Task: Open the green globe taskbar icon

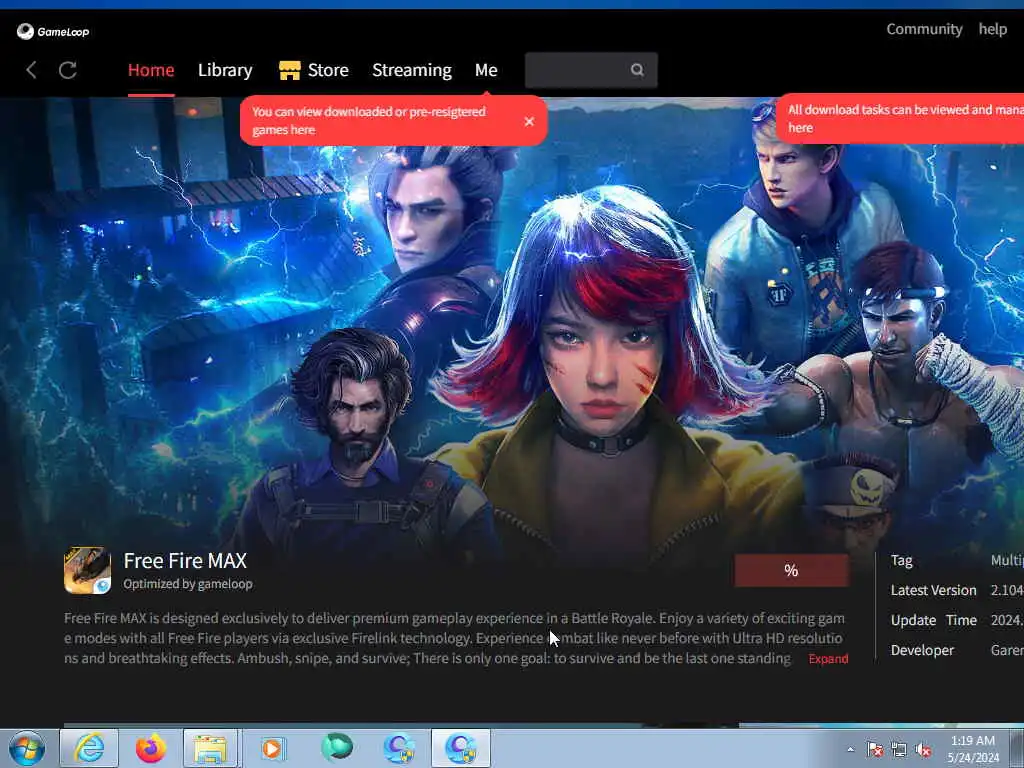Action: (x=337, y=747)
